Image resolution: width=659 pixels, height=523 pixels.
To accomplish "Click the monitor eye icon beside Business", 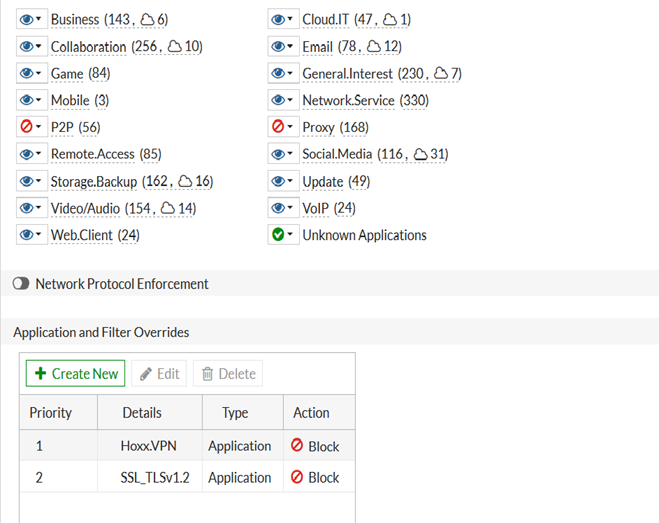I will click(26, 20).
